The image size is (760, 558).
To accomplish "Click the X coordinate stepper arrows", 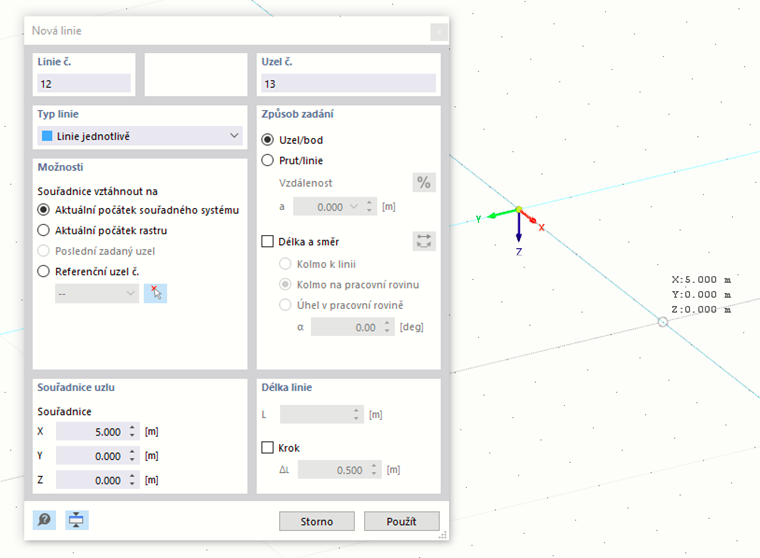I will 132,431.
